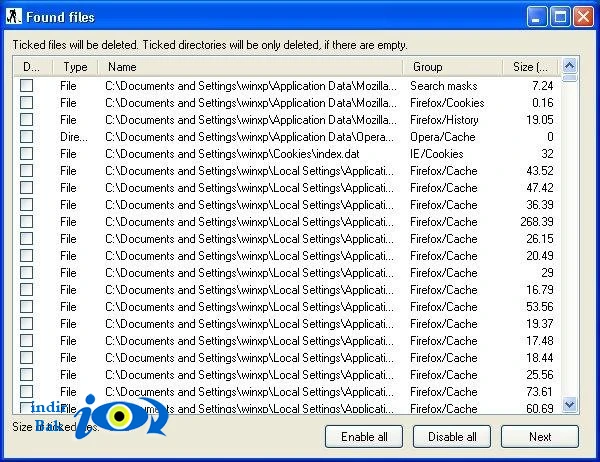Select the Cookies\index.dat file path
This screenshot has width=600, height=462.
(232, 154)
